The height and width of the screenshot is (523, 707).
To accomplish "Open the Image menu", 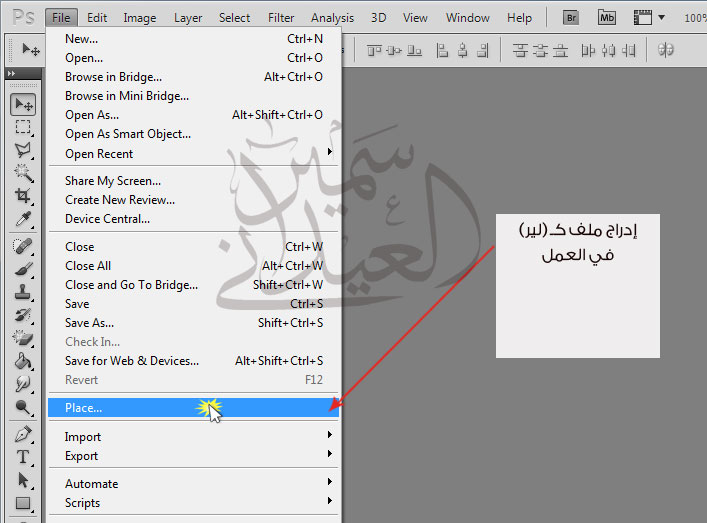I will tap(140, 18).
